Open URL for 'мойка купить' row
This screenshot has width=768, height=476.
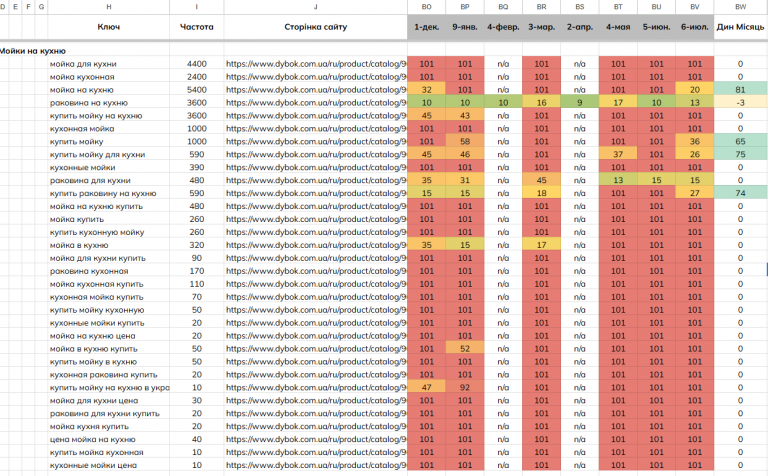(316, 219)
